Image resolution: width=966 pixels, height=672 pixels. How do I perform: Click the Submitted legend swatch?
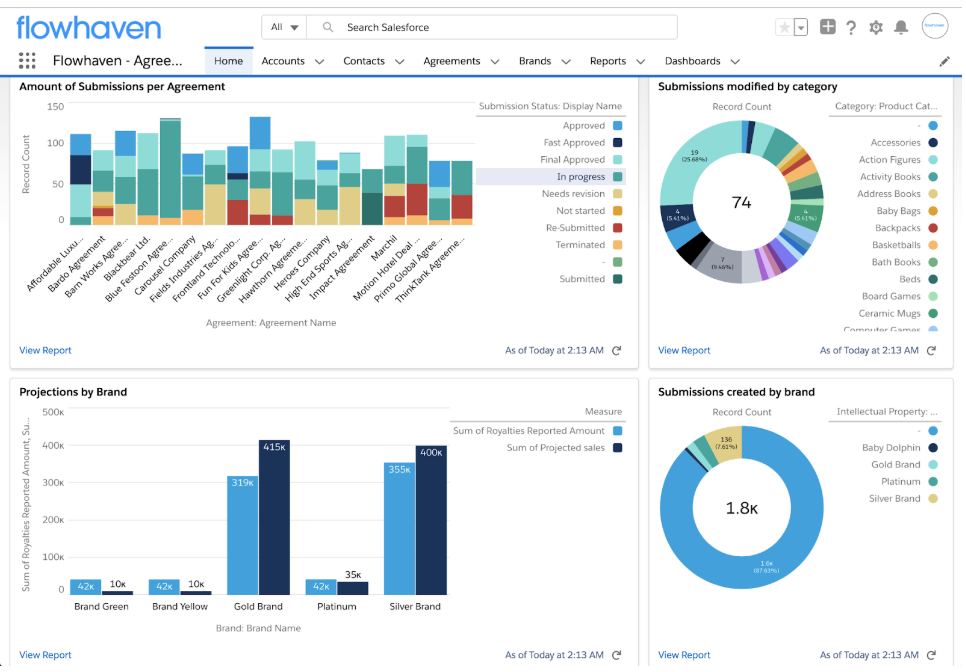617,279
